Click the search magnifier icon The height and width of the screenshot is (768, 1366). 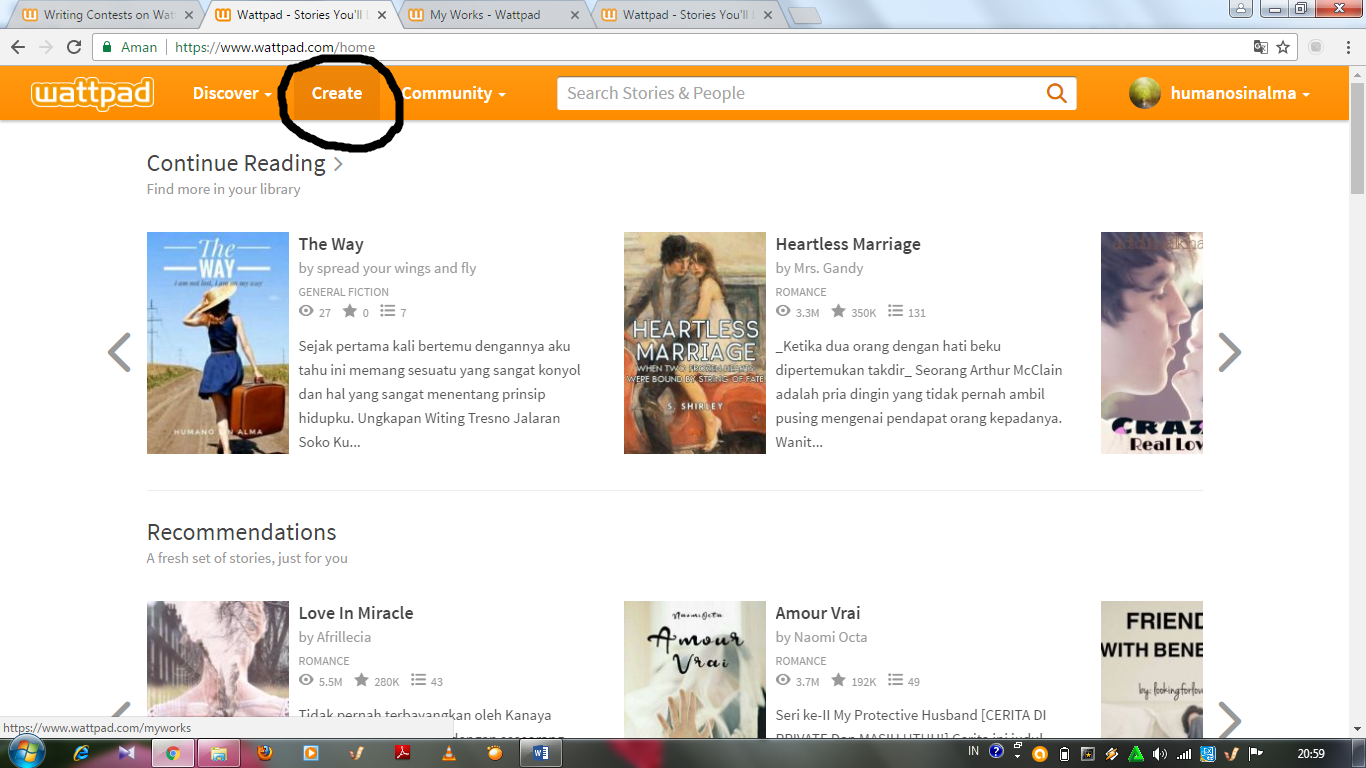1056,93
